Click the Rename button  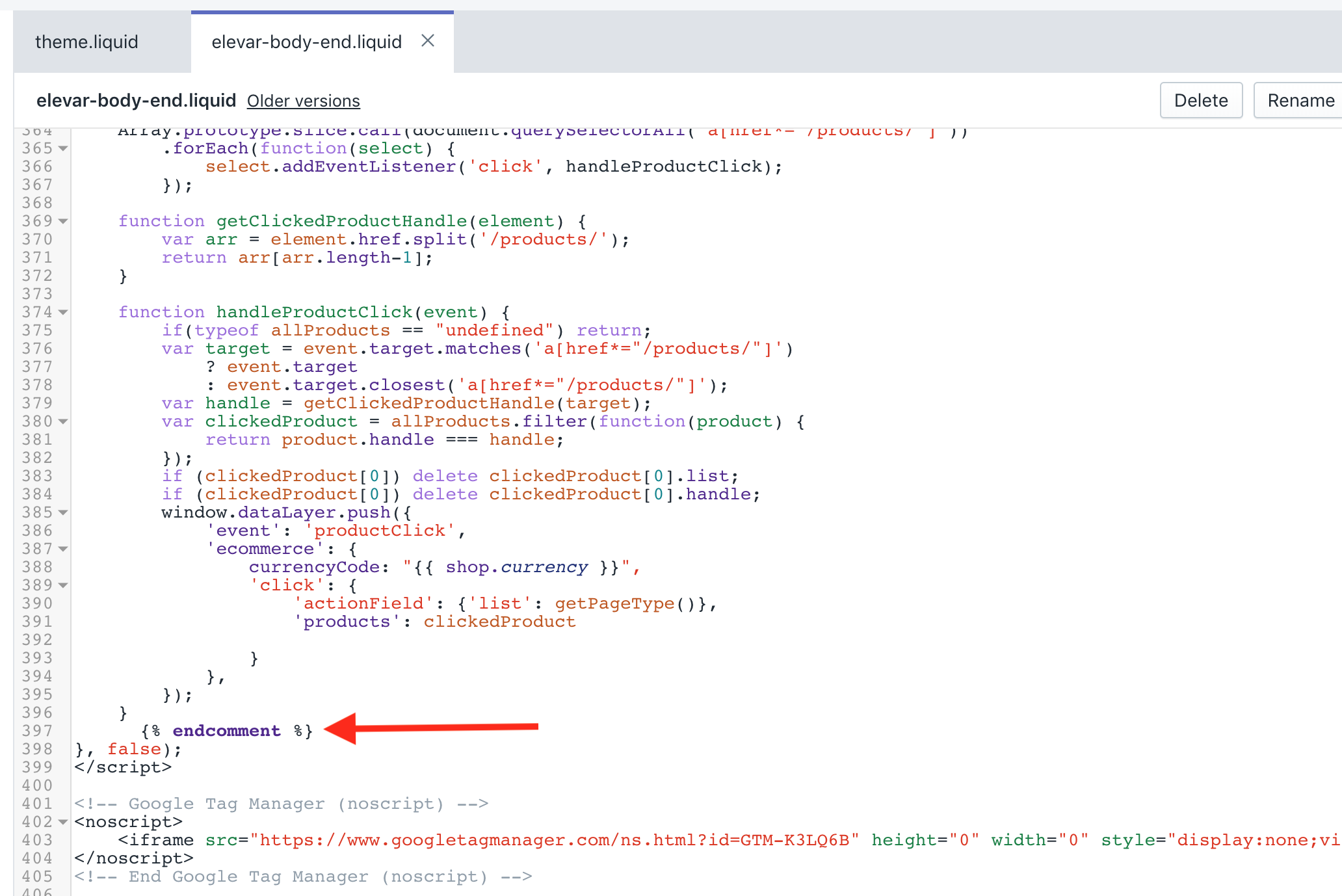pyautogui.click(x=1300, y=100)
